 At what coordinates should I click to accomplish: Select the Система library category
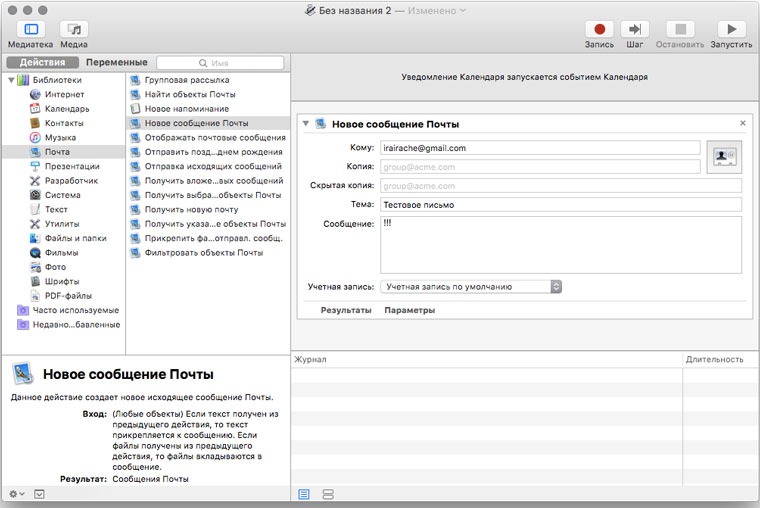click(x=63, y=195)
